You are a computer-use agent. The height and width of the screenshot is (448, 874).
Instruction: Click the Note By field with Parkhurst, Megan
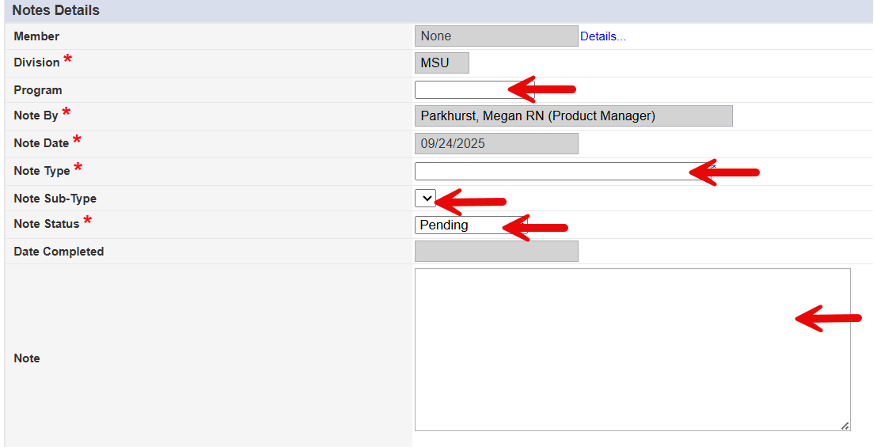click(x=574, y=116)
